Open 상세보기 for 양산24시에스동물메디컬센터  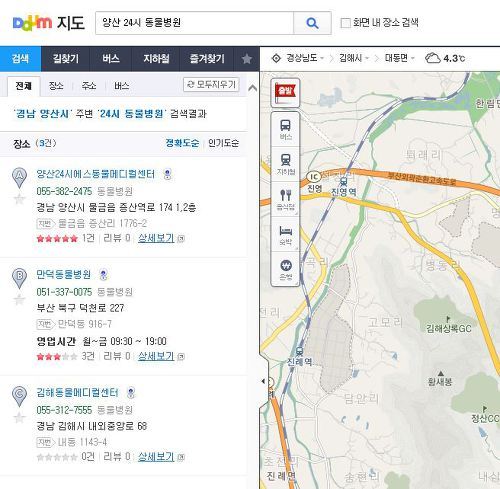pos(156,238)
